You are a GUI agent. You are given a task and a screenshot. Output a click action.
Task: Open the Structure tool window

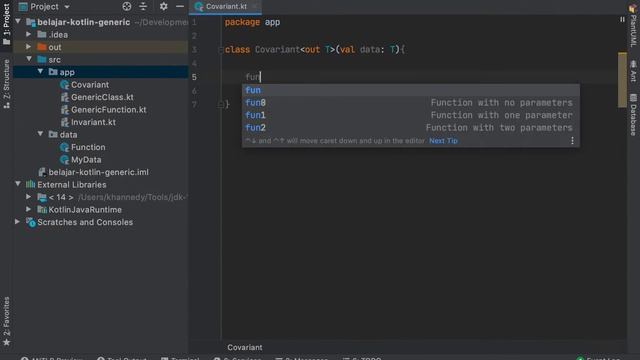coord(6,84)
